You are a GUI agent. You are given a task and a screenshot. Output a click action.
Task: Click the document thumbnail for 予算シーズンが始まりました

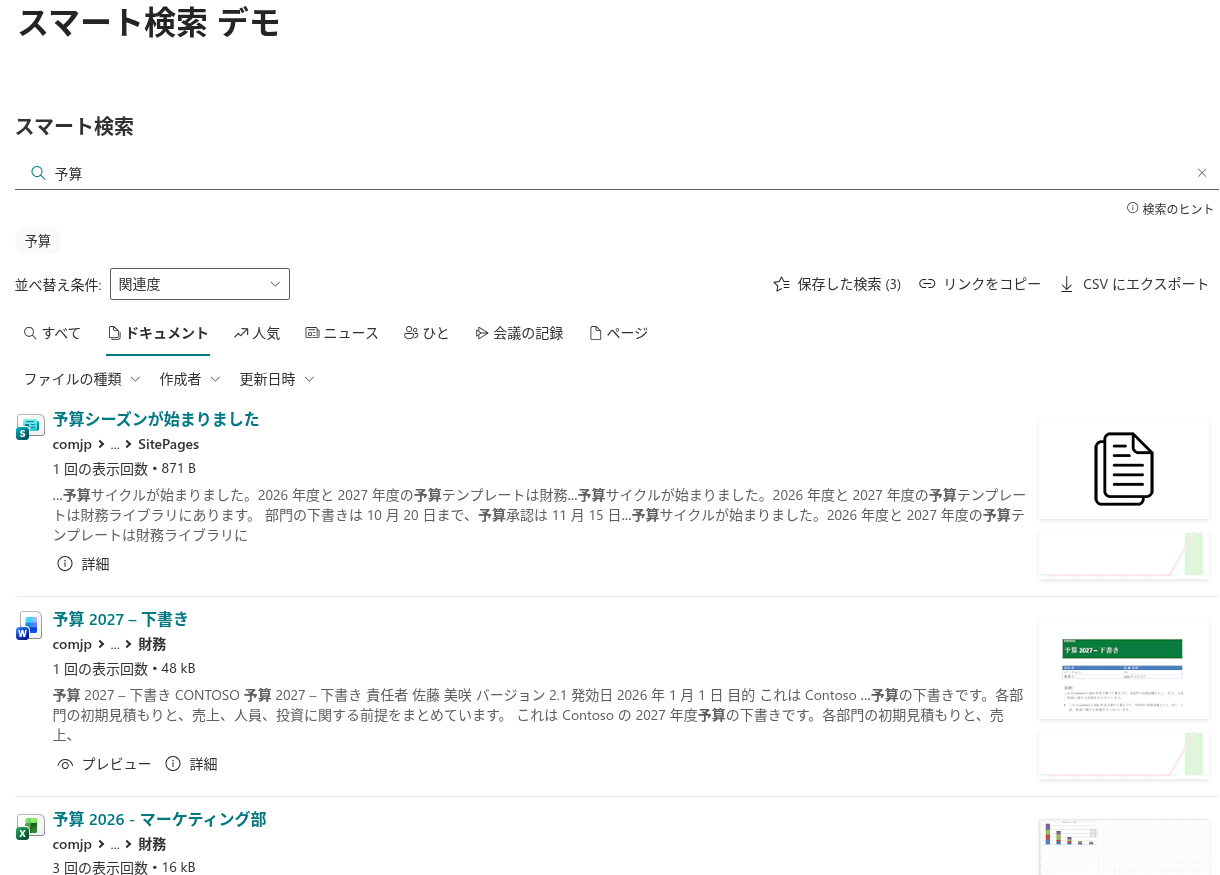(x=1124, y=469)
